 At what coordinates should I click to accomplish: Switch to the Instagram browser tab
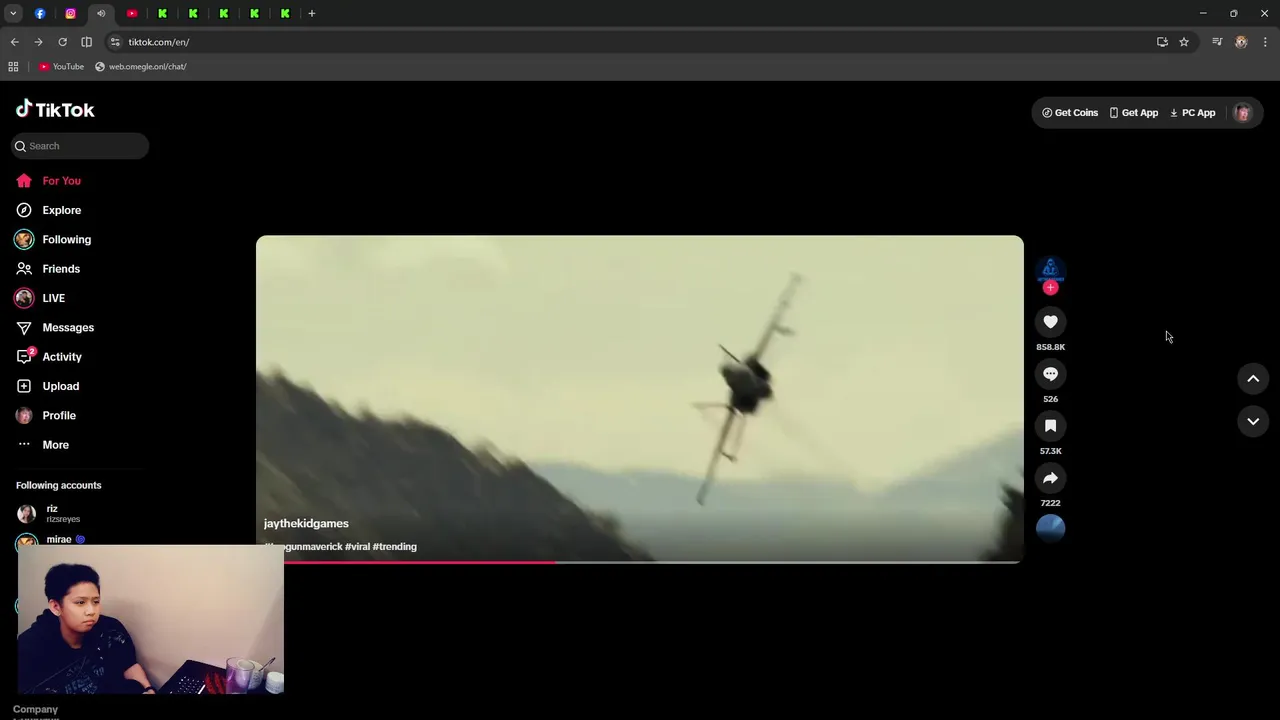[70, 13]
